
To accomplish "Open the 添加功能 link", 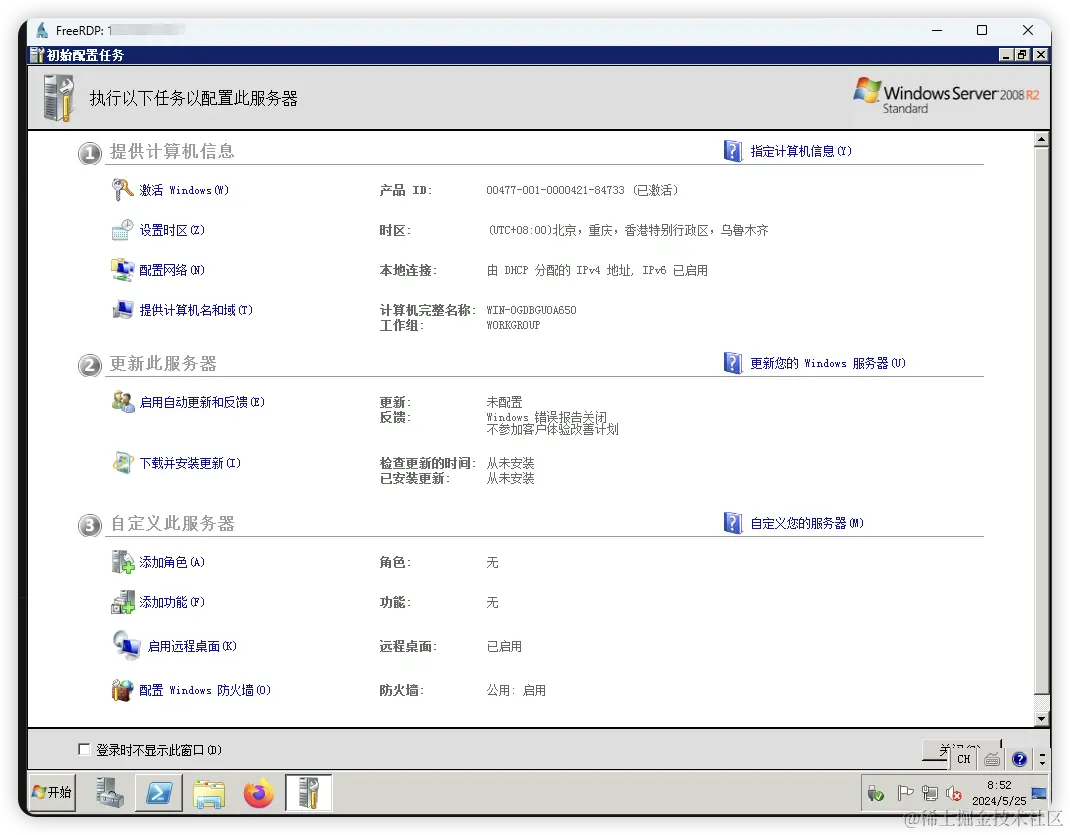I will pyautogui.click(x=172, y=602).
